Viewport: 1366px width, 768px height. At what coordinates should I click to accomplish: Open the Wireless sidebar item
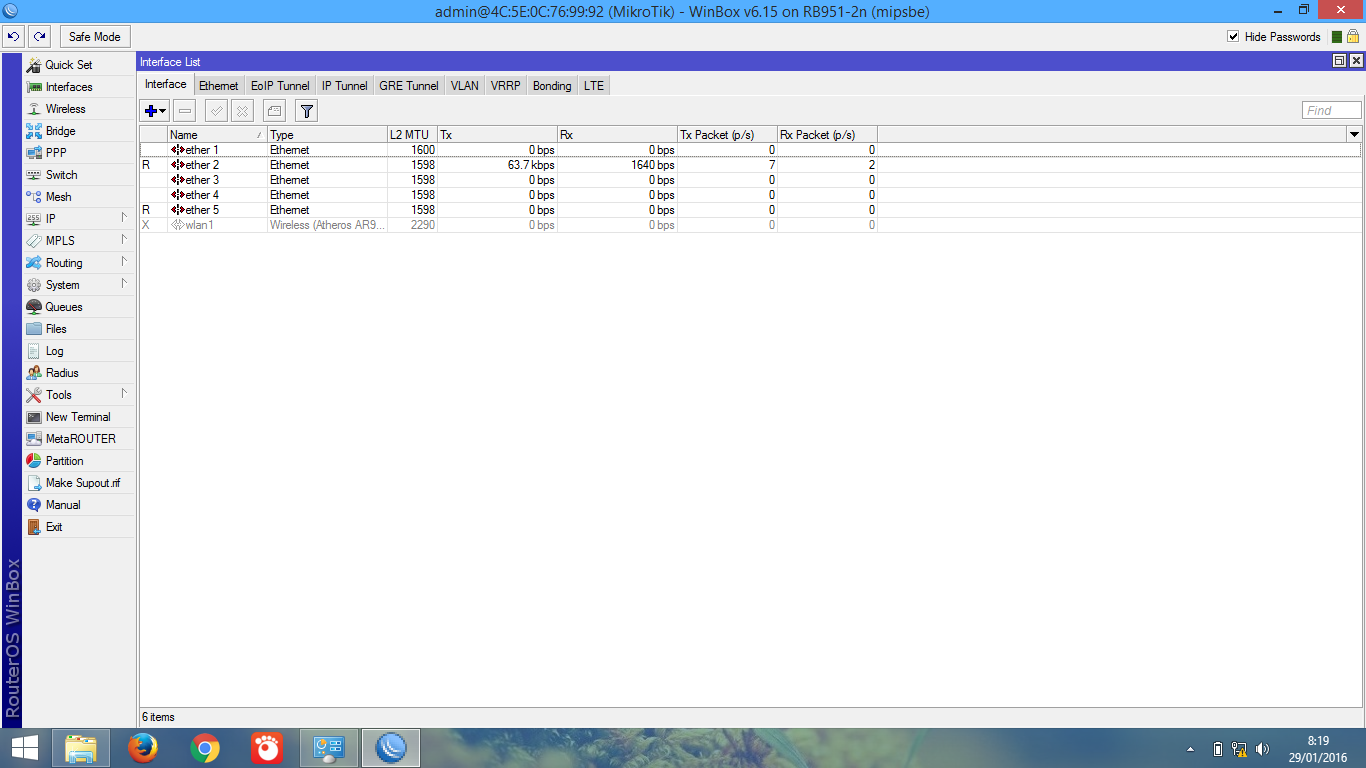coord(79,109)
